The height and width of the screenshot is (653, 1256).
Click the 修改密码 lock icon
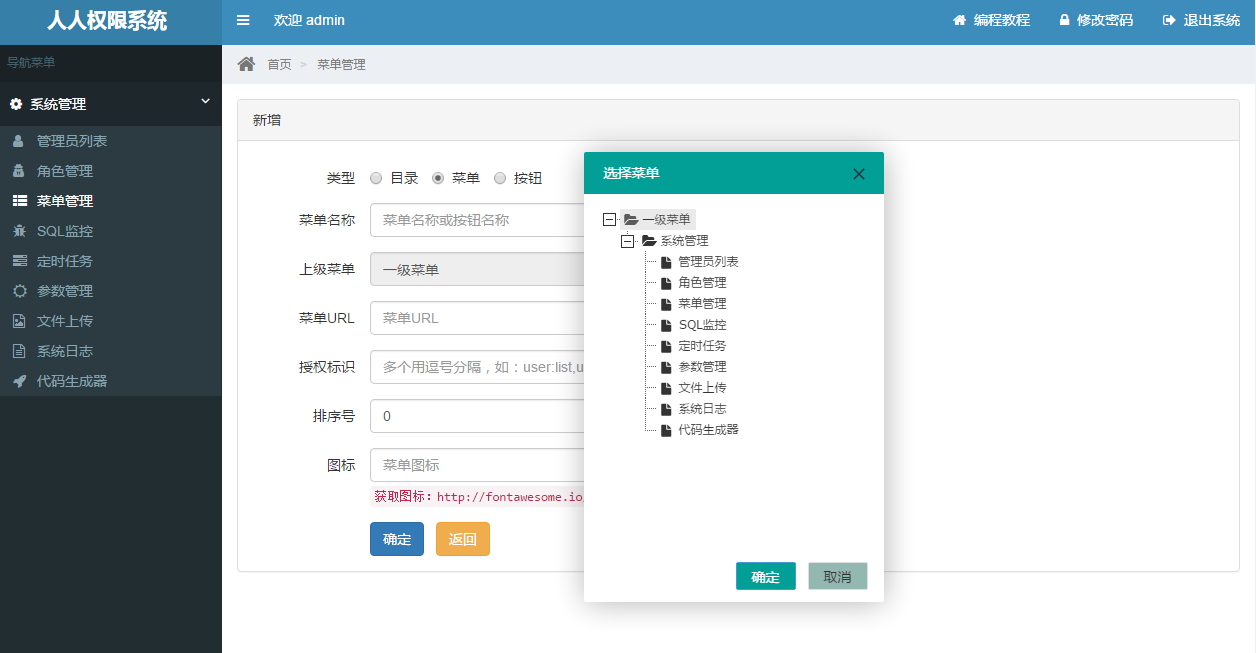pyautogui.click(x=1065, y=20)
